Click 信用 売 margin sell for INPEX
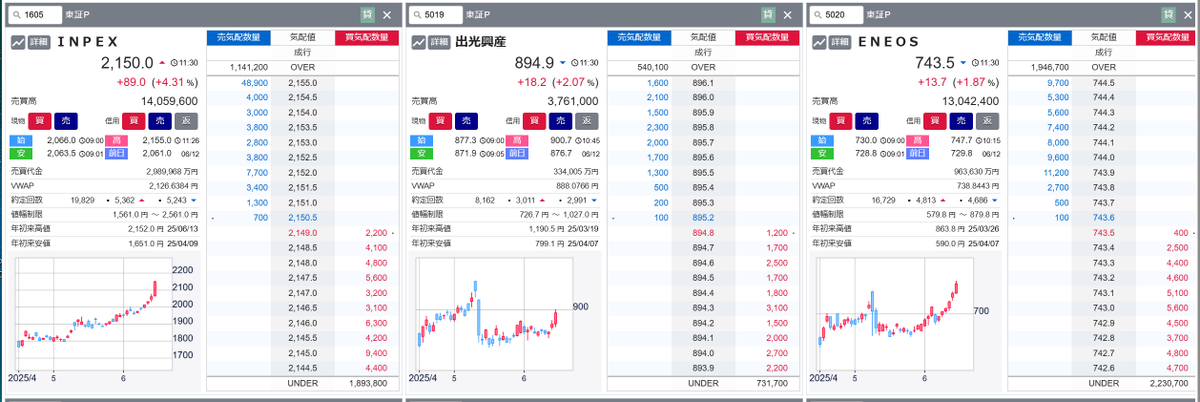 click(x=159, y=120)
